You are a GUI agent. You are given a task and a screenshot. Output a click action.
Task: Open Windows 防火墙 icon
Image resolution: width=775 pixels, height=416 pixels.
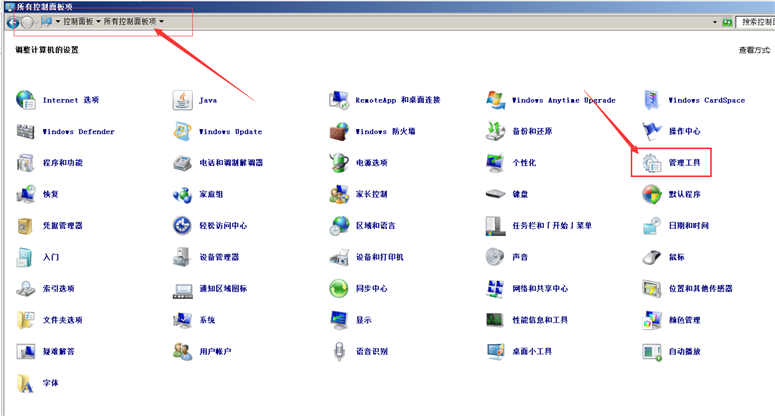pos(339,131)
